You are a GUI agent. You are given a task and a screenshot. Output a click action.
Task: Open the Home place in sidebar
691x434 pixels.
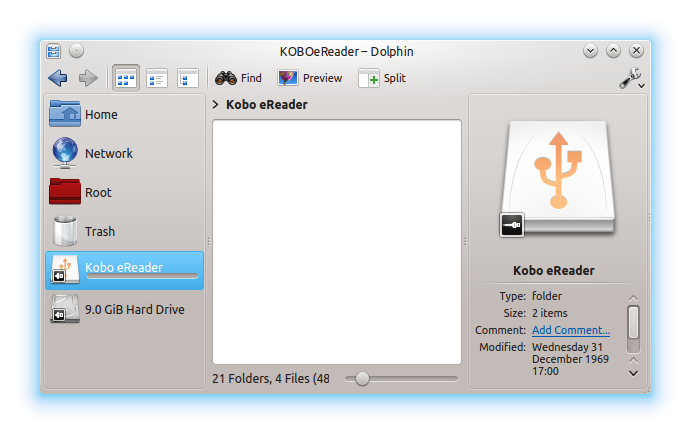(100, 115)
